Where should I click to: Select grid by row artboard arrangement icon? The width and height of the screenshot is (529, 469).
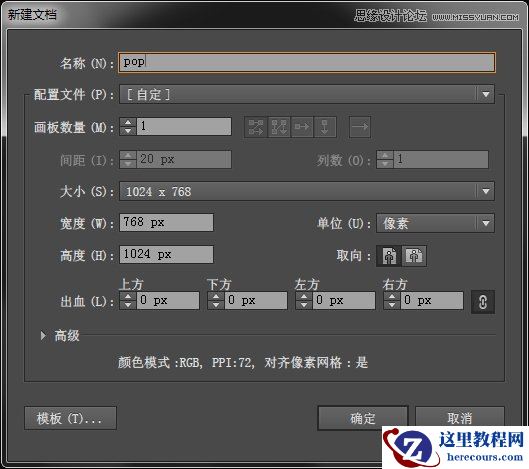click(256, 127)
